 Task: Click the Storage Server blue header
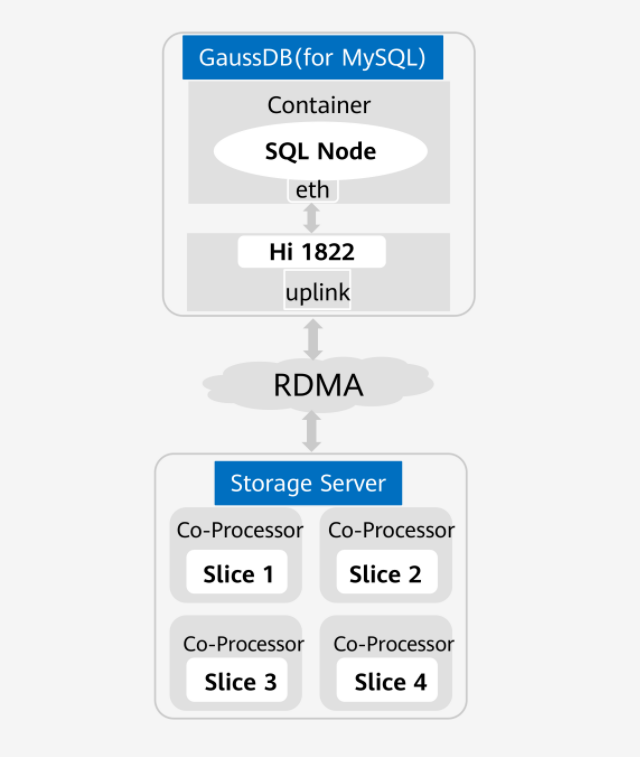pyautogui.click(x=308, y=484)
